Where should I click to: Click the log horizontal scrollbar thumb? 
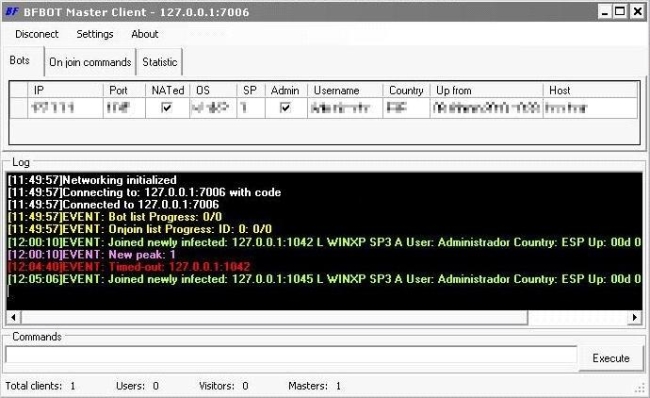coord(274,318)
